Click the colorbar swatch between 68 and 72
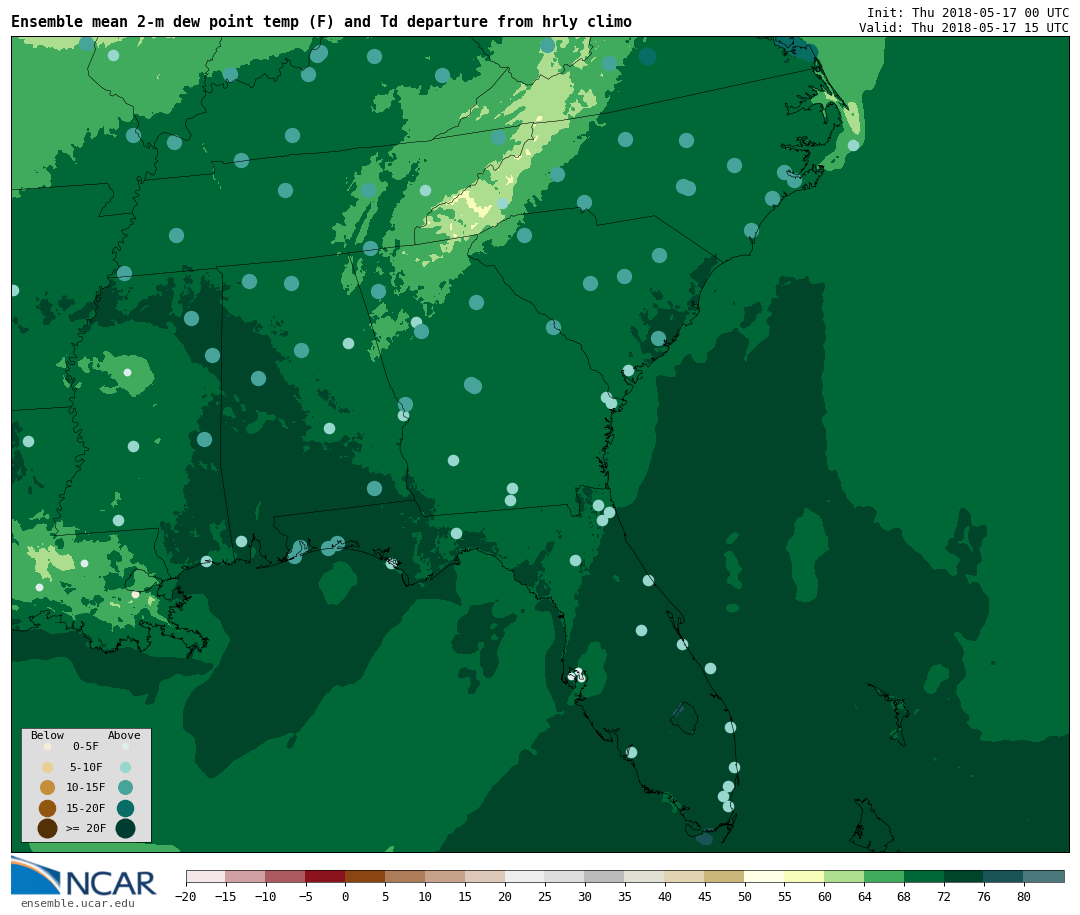The width and height of the screenshot is (1080, 915). pyautogui.click(x=924, y=876)
